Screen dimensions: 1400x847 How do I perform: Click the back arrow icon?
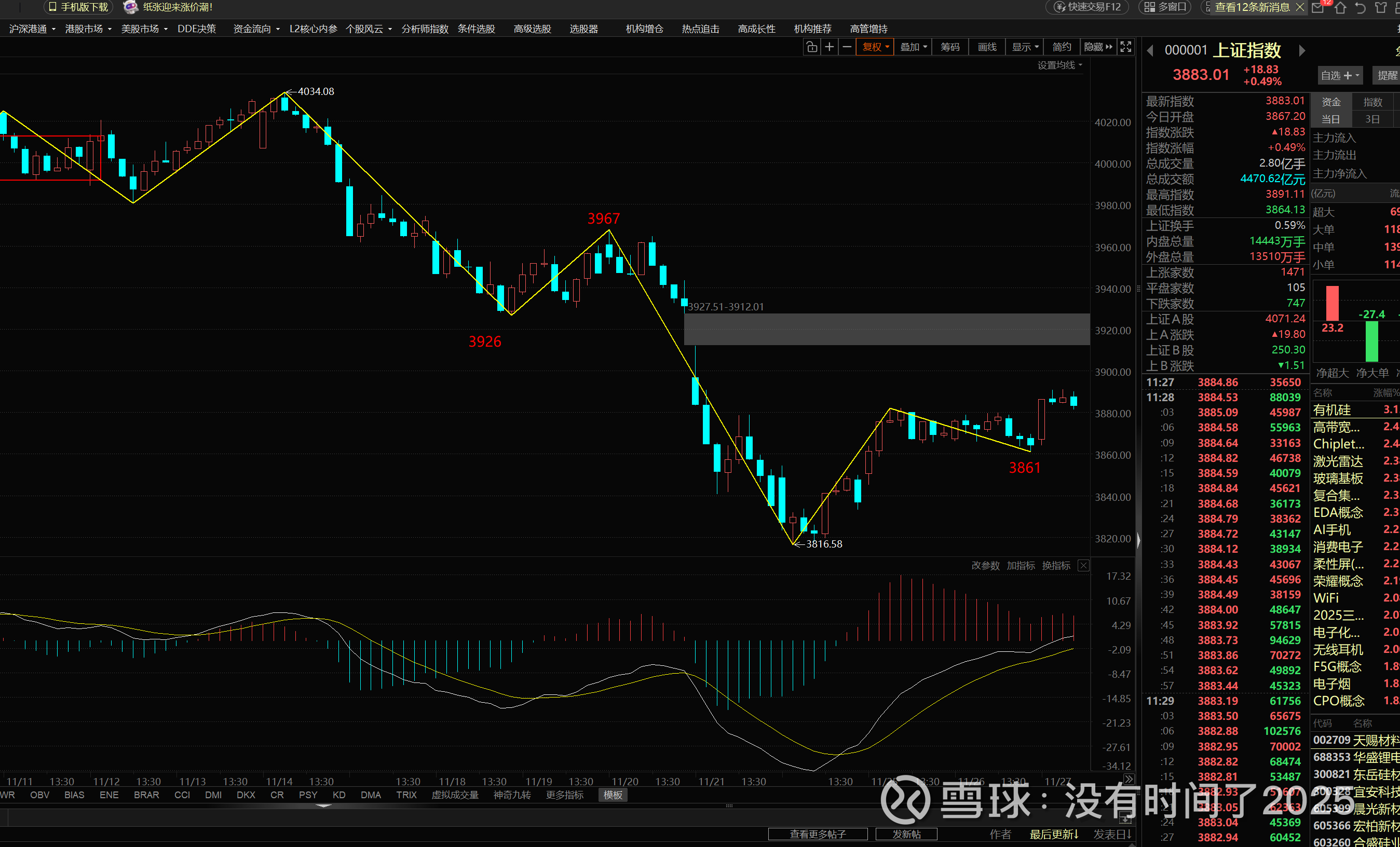coord(1360,7)
